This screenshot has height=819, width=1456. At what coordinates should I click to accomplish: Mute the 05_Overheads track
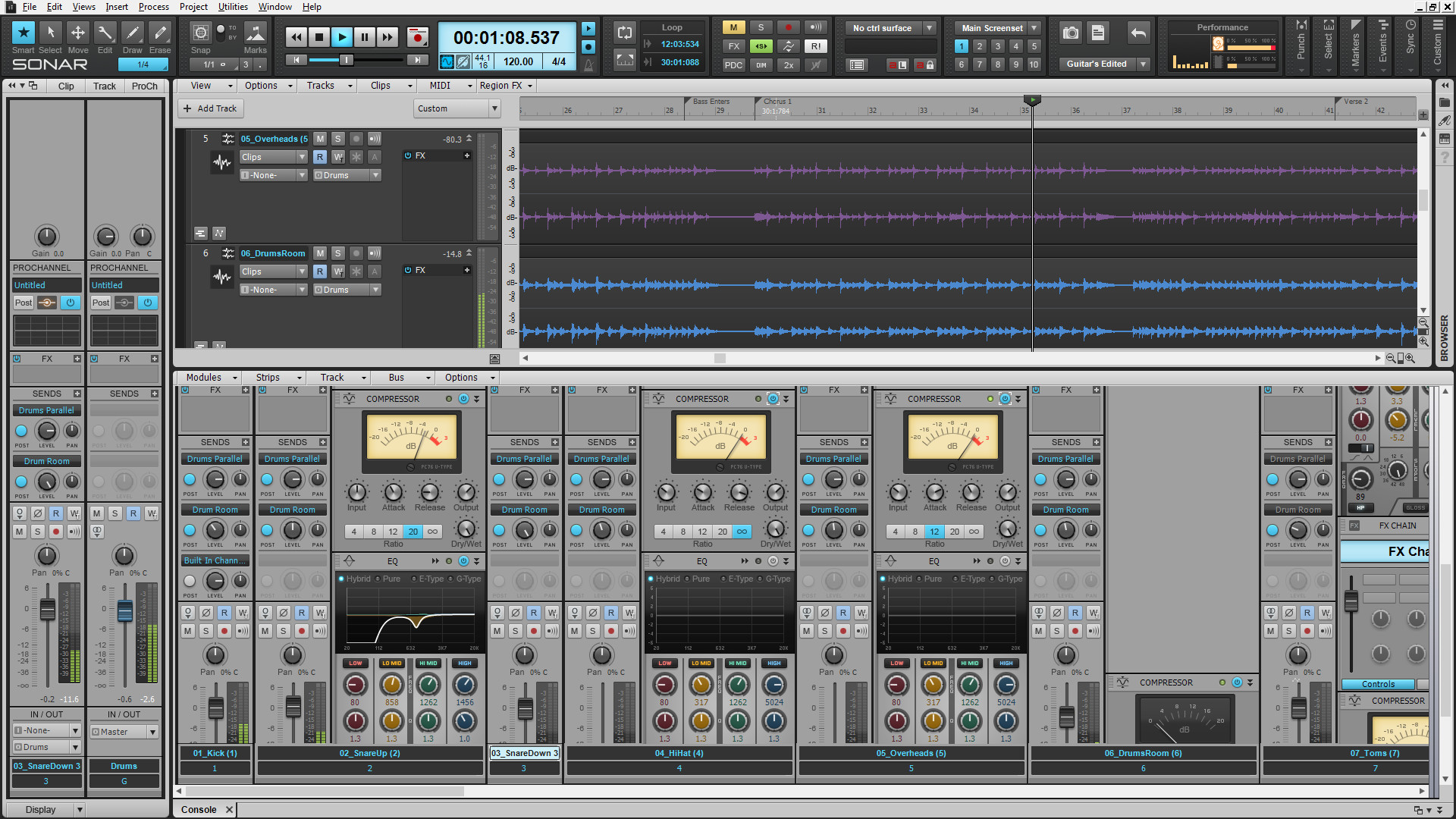coord(319,139)
